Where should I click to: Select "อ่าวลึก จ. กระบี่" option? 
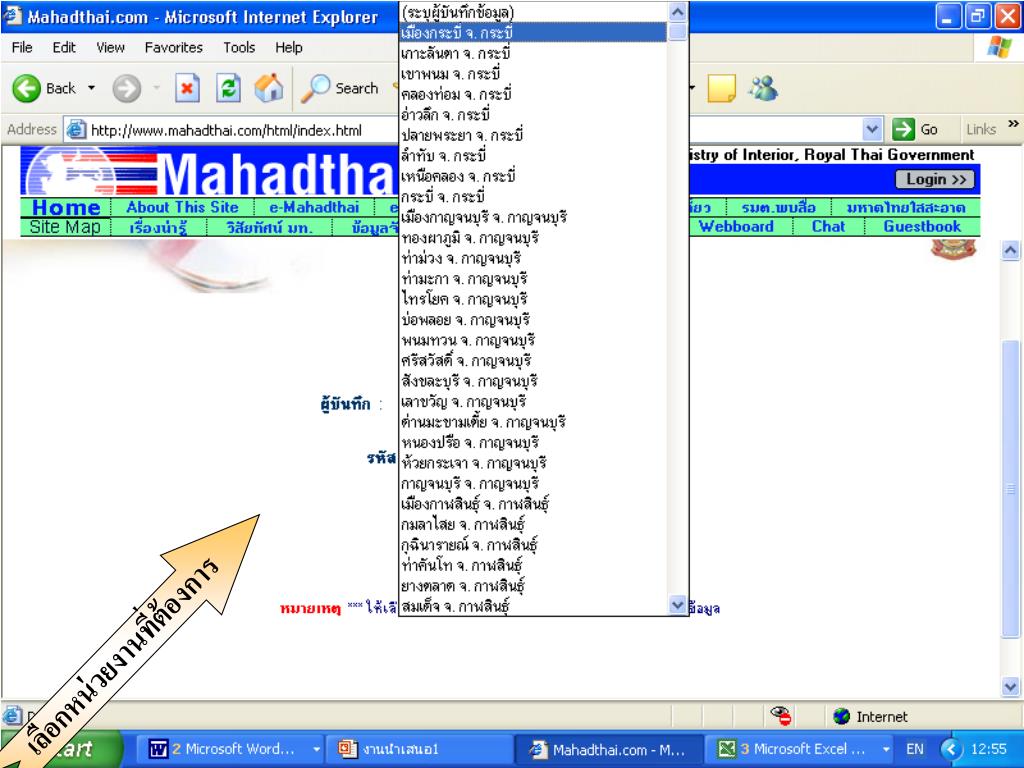point(534,114)
